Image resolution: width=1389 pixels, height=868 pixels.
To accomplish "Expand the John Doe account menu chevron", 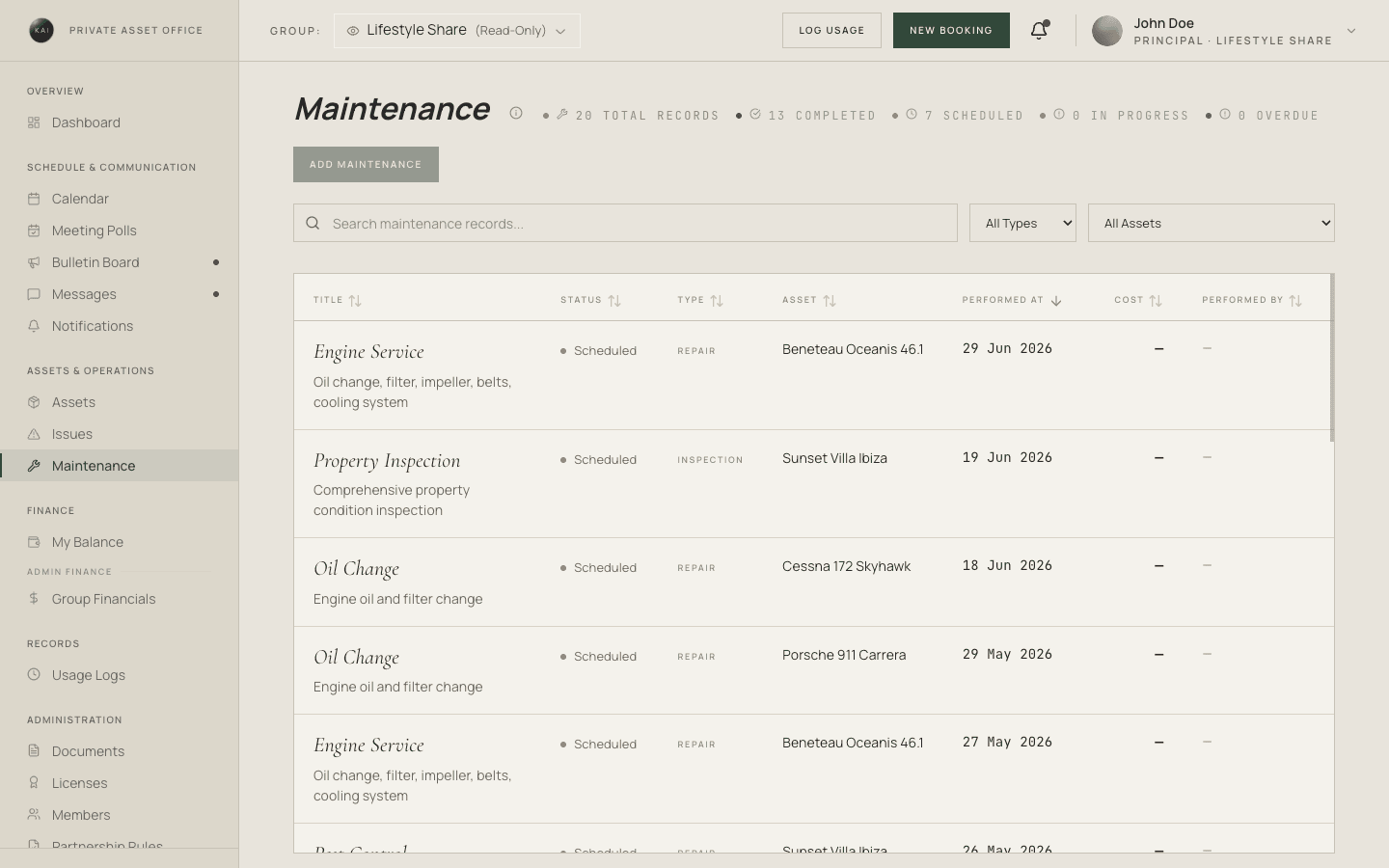I will click(1351, 31).
